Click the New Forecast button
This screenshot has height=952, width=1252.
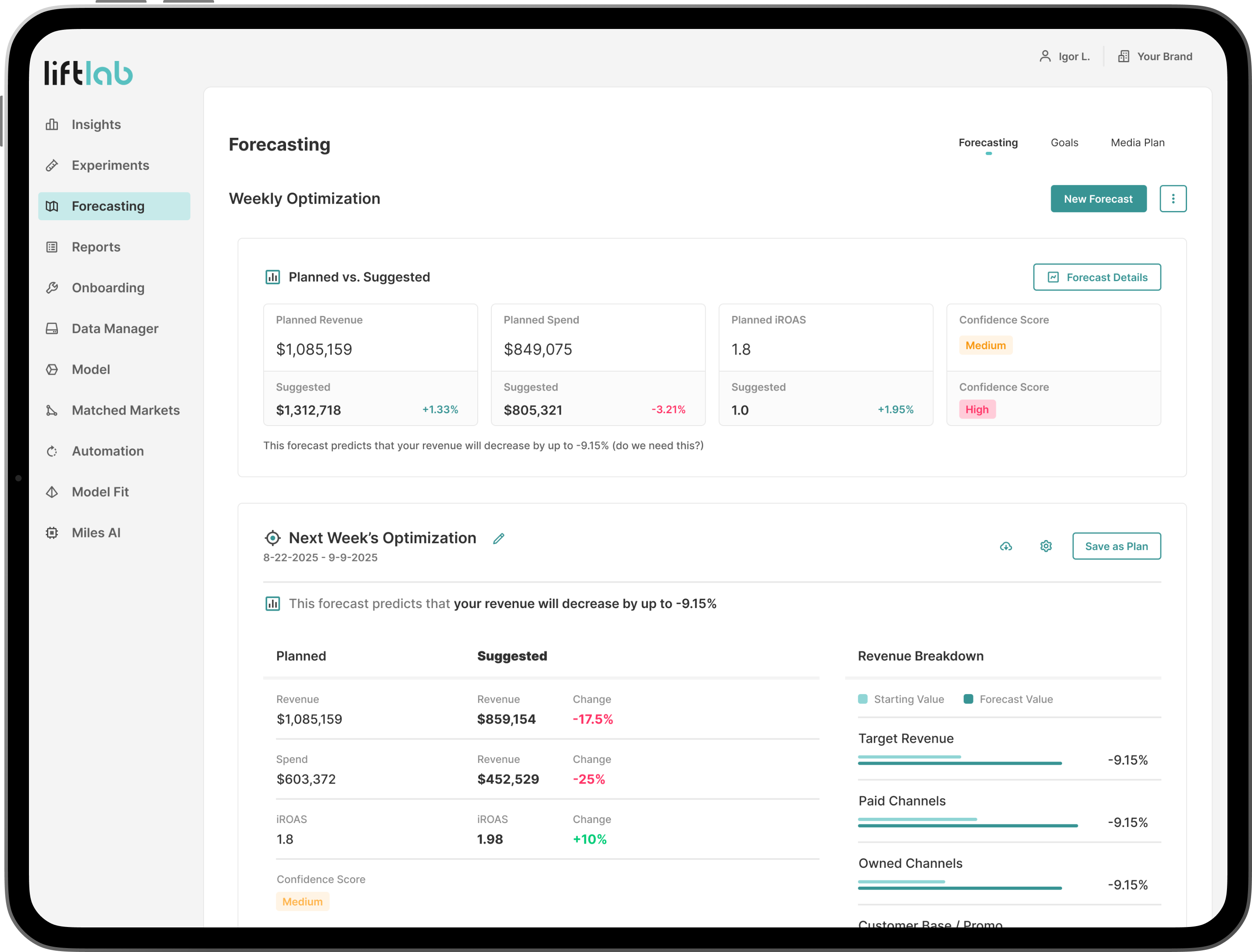1098,199
